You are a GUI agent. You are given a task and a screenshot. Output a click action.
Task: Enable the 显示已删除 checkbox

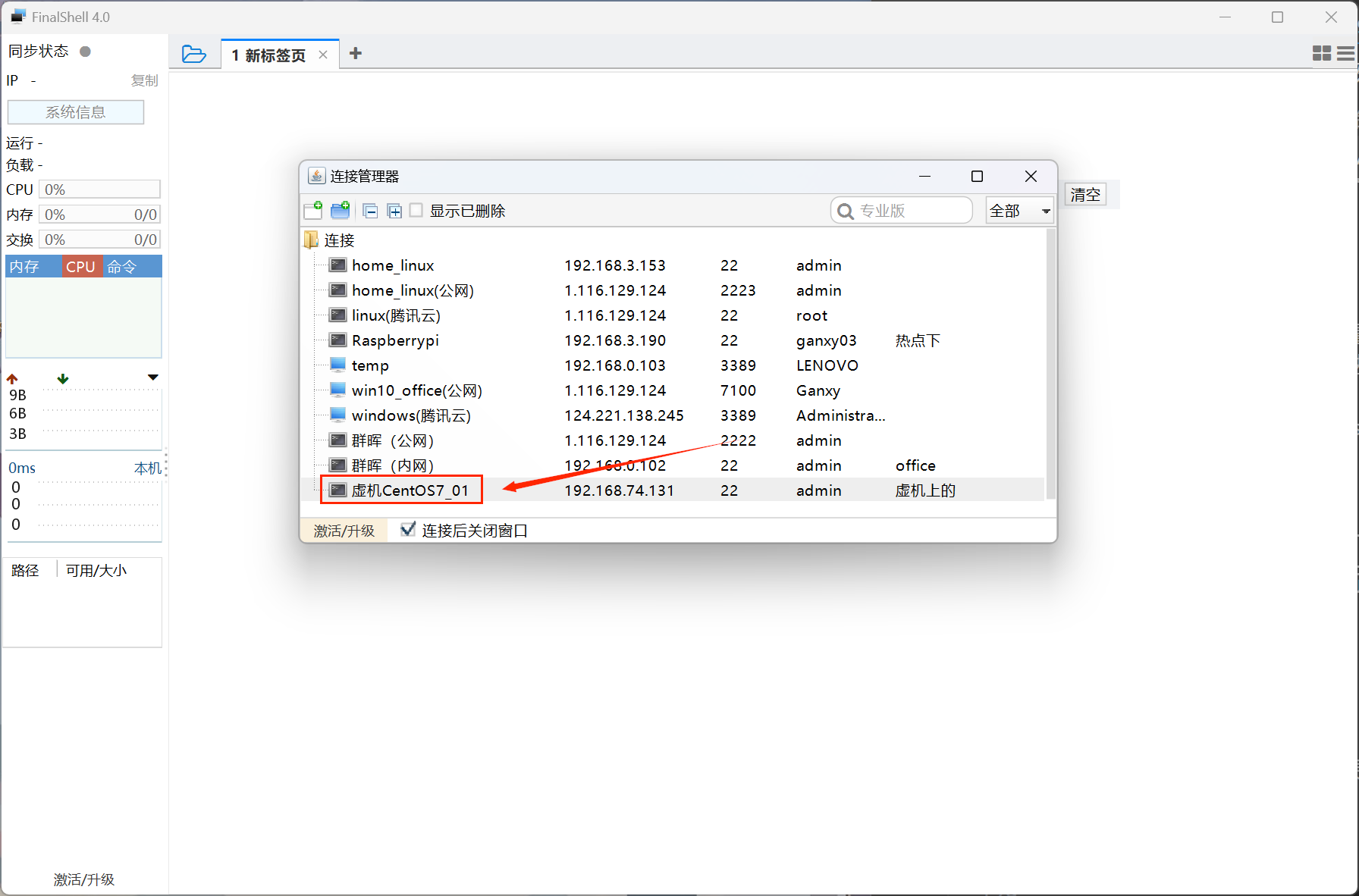[x=416, y=210]
